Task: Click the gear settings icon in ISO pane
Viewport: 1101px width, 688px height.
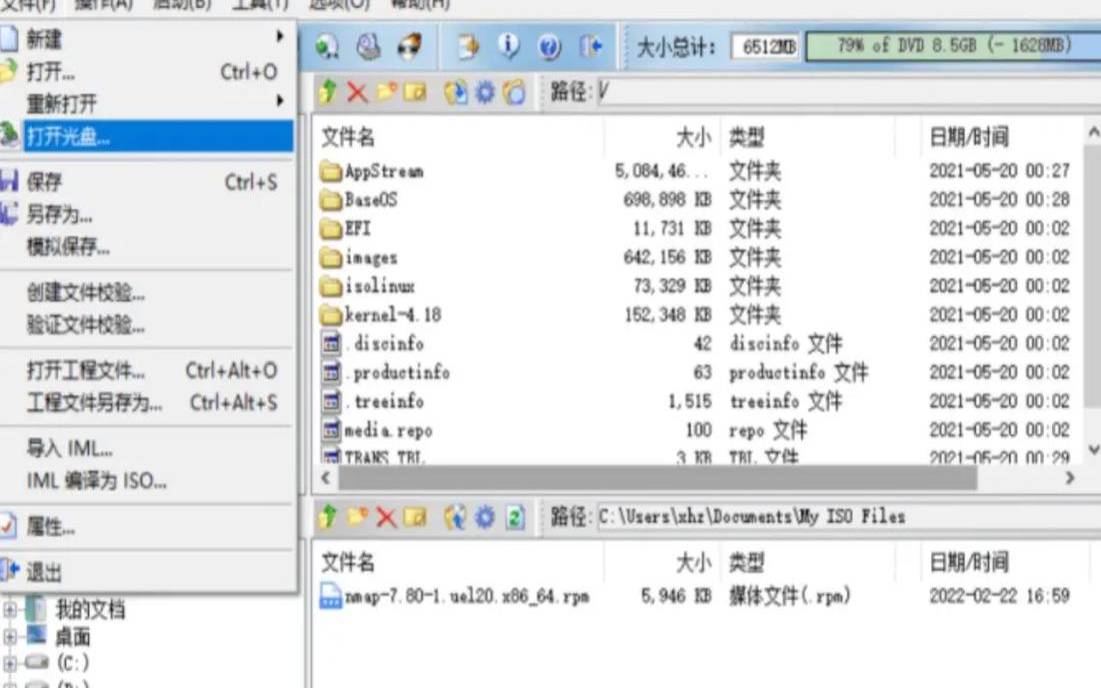Action: [485, 93]
